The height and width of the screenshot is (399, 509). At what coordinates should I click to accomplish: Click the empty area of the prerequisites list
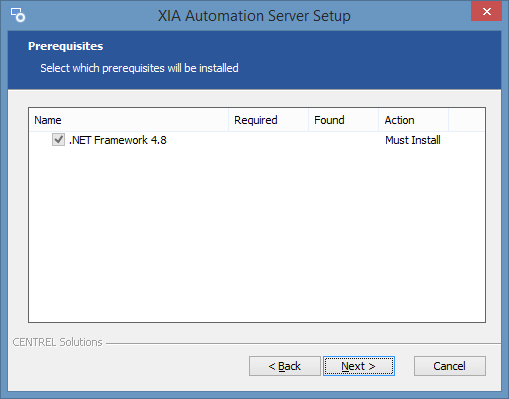click(257, 235)
